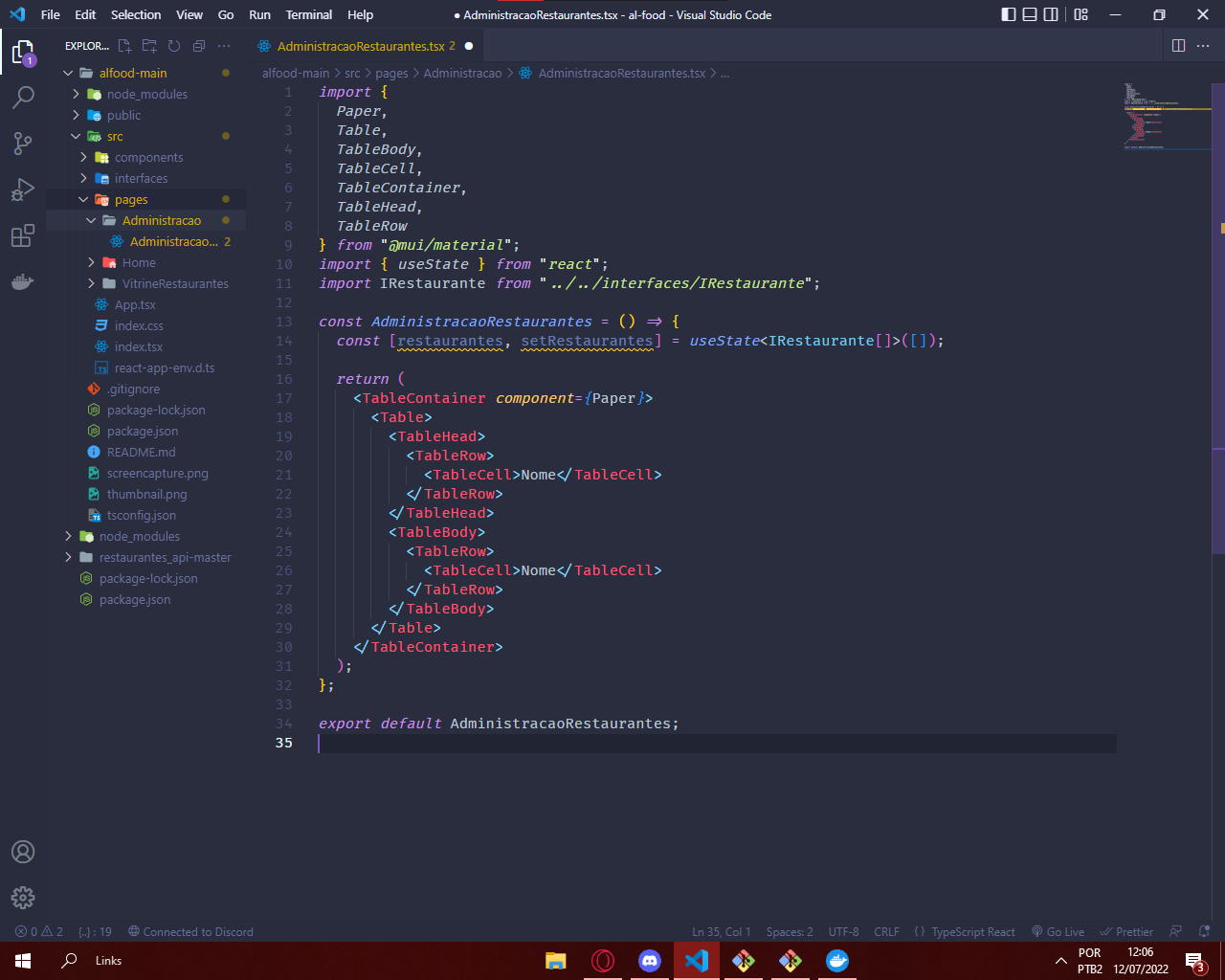The height and width of the screenshot is (980, 1225).
Task: Click the feedback icon in status bar
Action: click(1176, 931)
